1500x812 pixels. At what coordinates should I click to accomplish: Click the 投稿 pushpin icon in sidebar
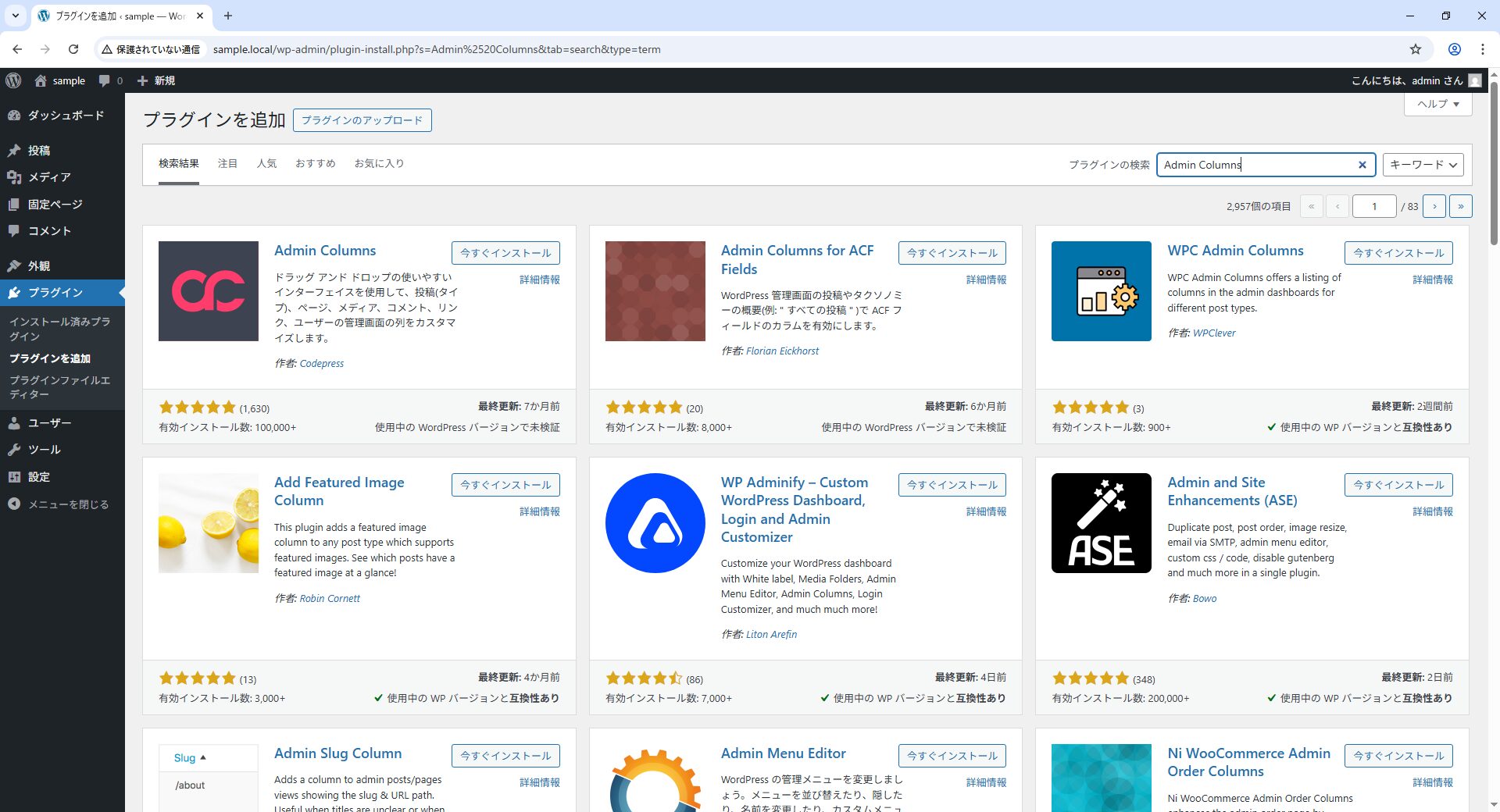14,151
